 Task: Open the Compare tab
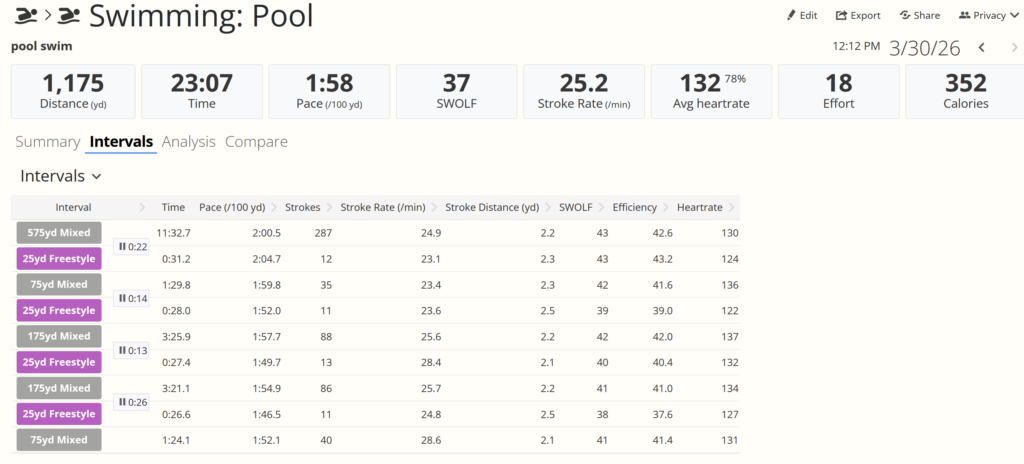coord(256,142)
